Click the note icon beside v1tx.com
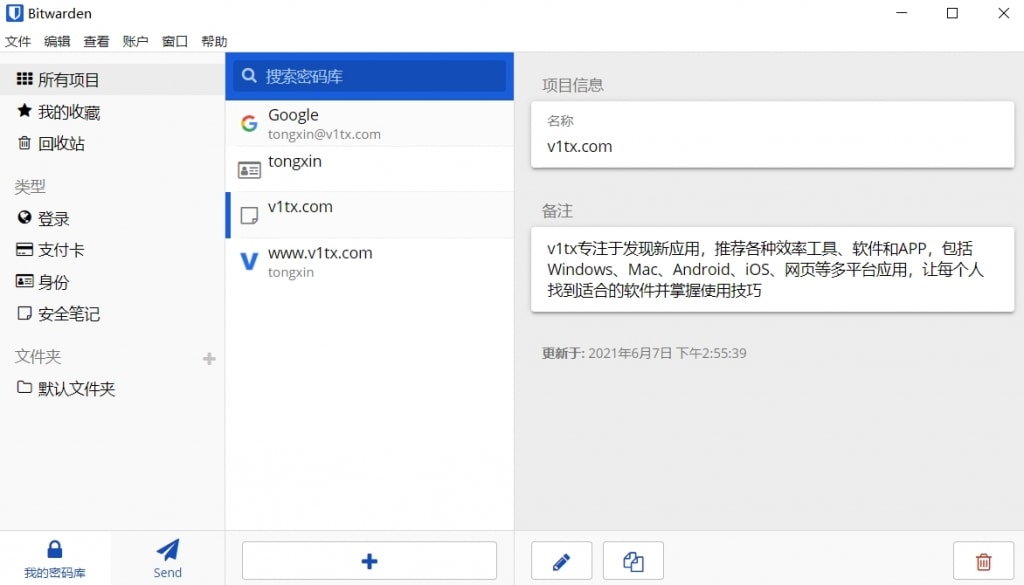Viewport: 1024px width, 585px height. [x=249, y=215]
